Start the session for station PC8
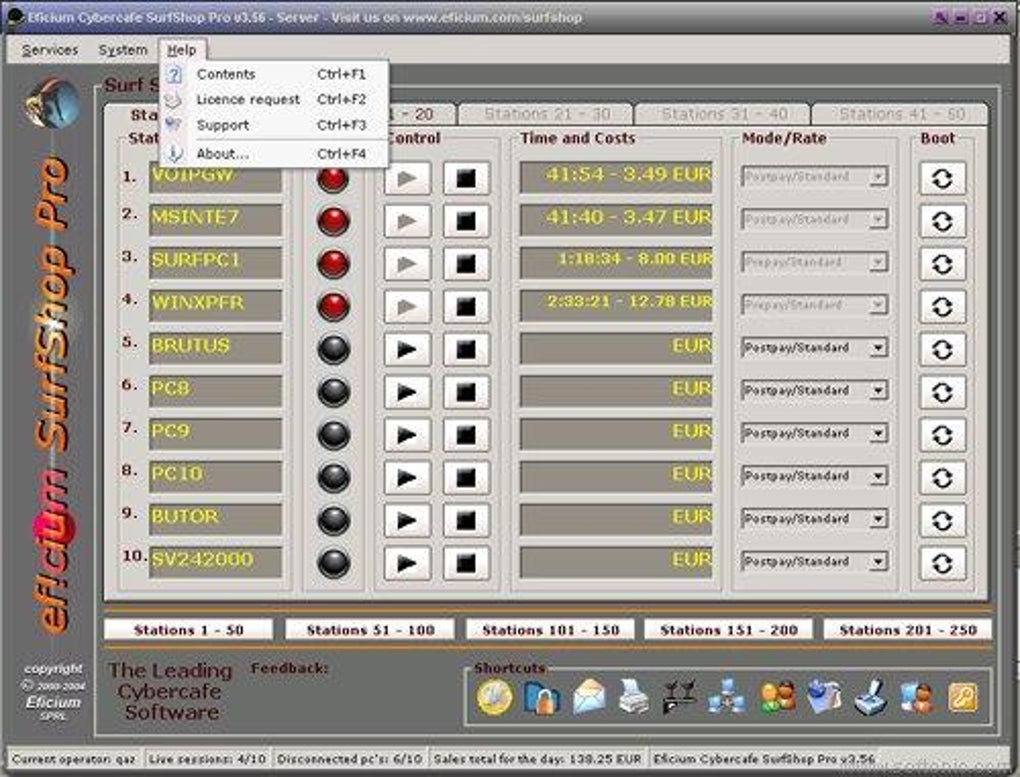This screenshot has width=1020, height=777. [407, 392]
